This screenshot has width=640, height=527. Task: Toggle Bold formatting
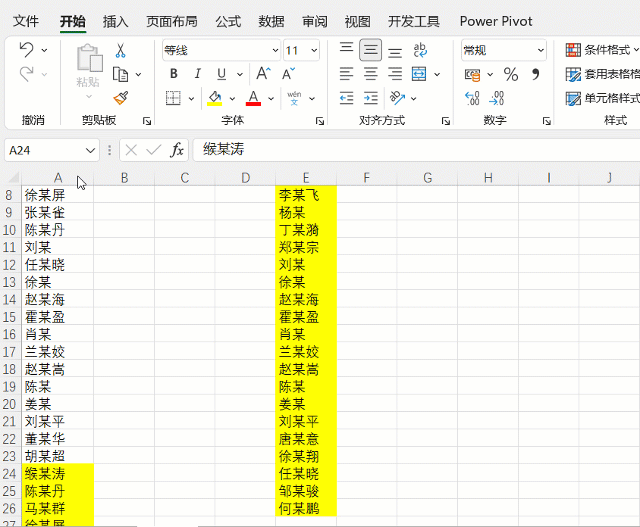click(x=174, y=74)
